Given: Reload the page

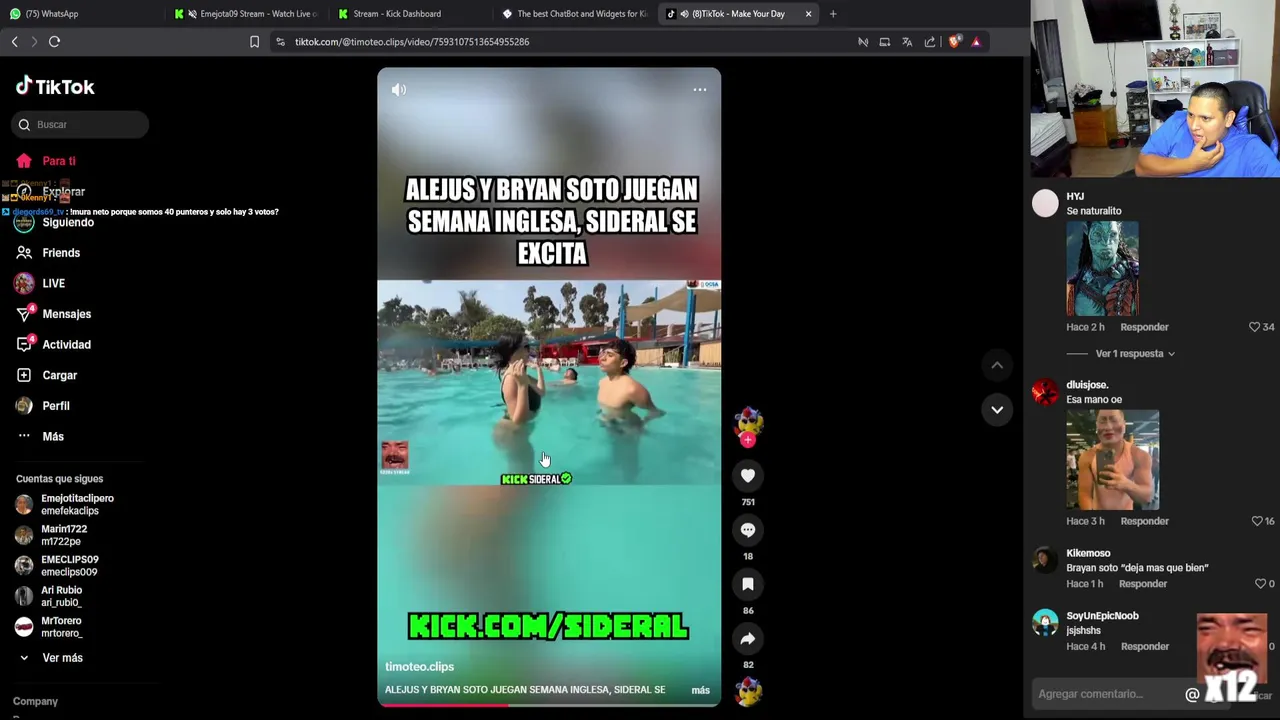Looking at the screenshot, I should coord(55,42).
